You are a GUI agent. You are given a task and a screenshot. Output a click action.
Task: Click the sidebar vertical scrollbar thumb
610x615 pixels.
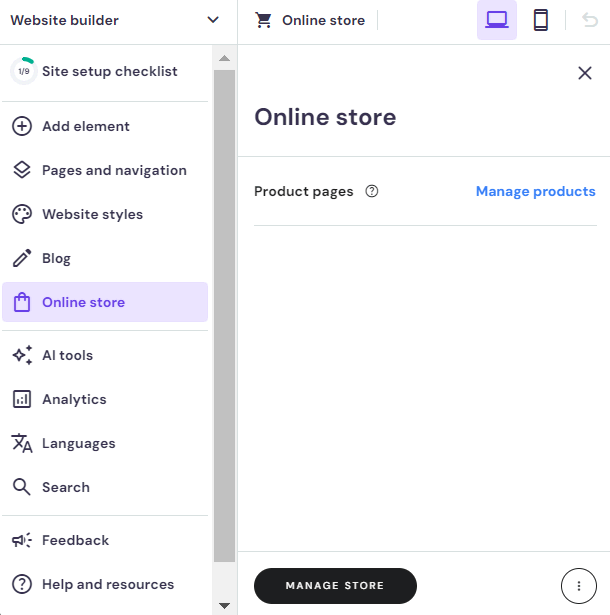click(x=224, y=316)
